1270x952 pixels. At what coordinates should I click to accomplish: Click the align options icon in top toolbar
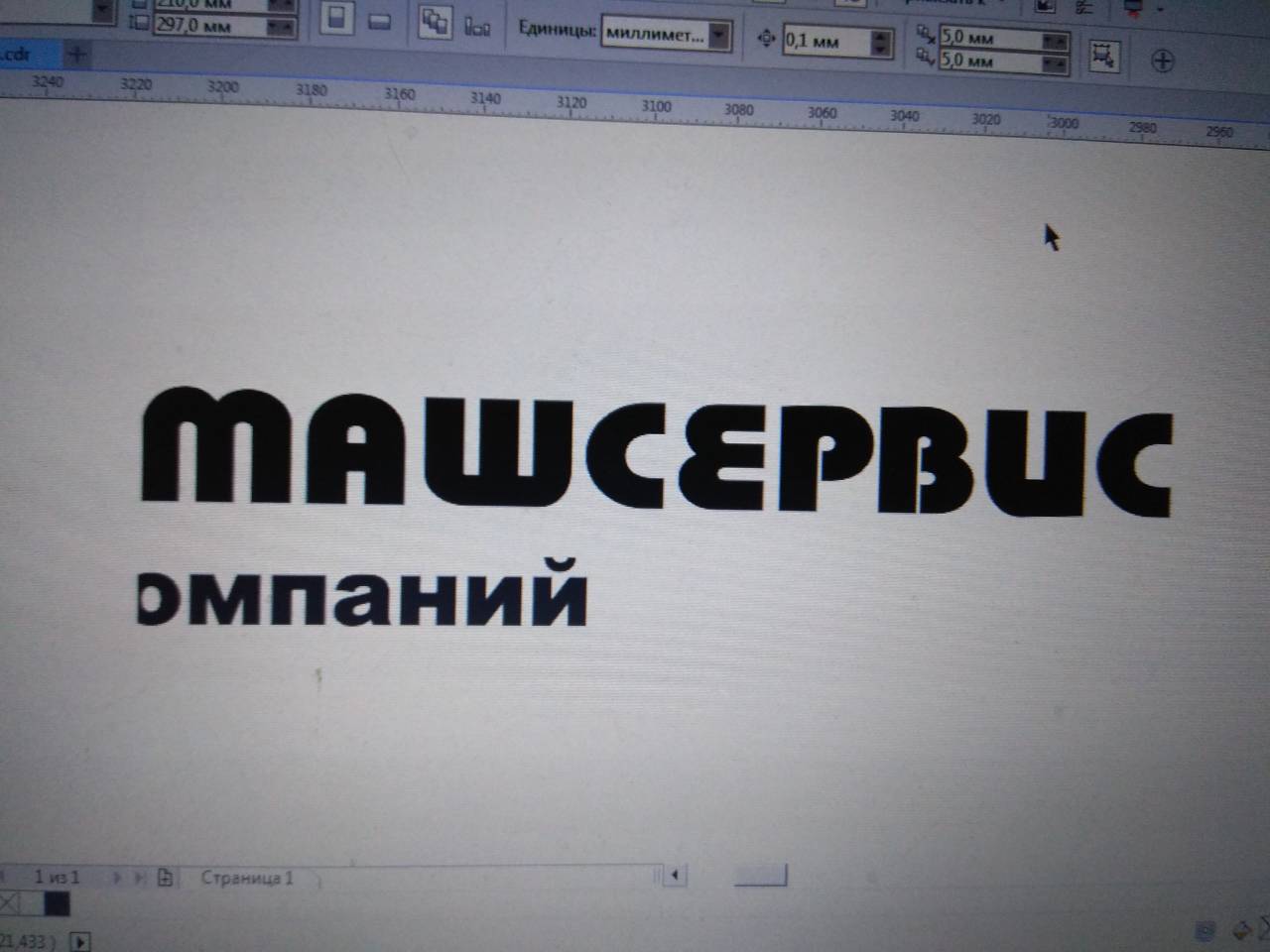[x=1084, y=7]
